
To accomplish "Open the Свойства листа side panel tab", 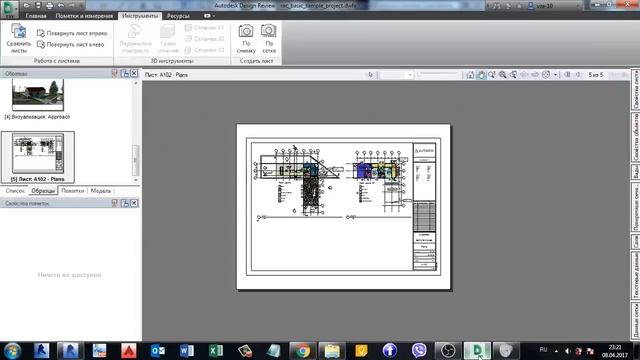I will tap(636, 89).
